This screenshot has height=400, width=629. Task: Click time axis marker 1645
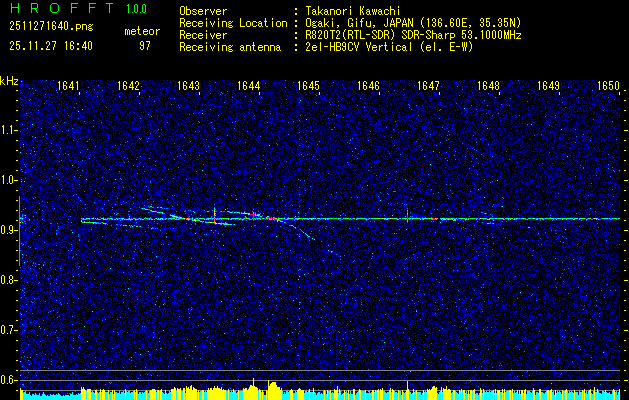pos(308,86)
